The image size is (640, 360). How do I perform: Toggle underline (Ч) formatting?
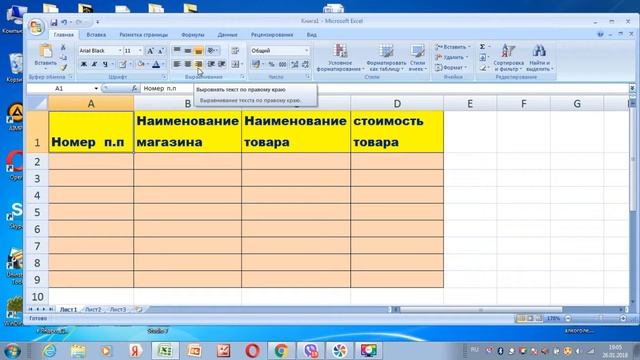105,64
